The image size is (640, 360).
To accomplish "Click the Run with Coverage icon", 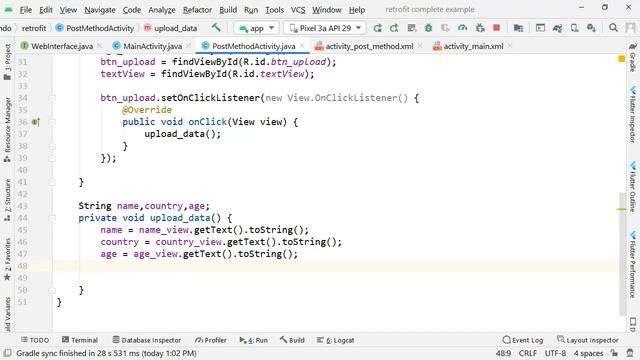I will pyautogui.click(x=445, y=28).
